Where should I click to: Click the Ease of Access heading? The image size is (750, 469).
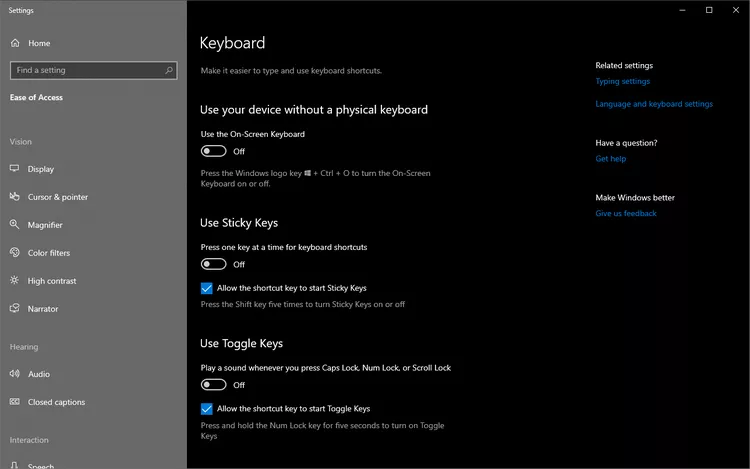coord(36,98)
